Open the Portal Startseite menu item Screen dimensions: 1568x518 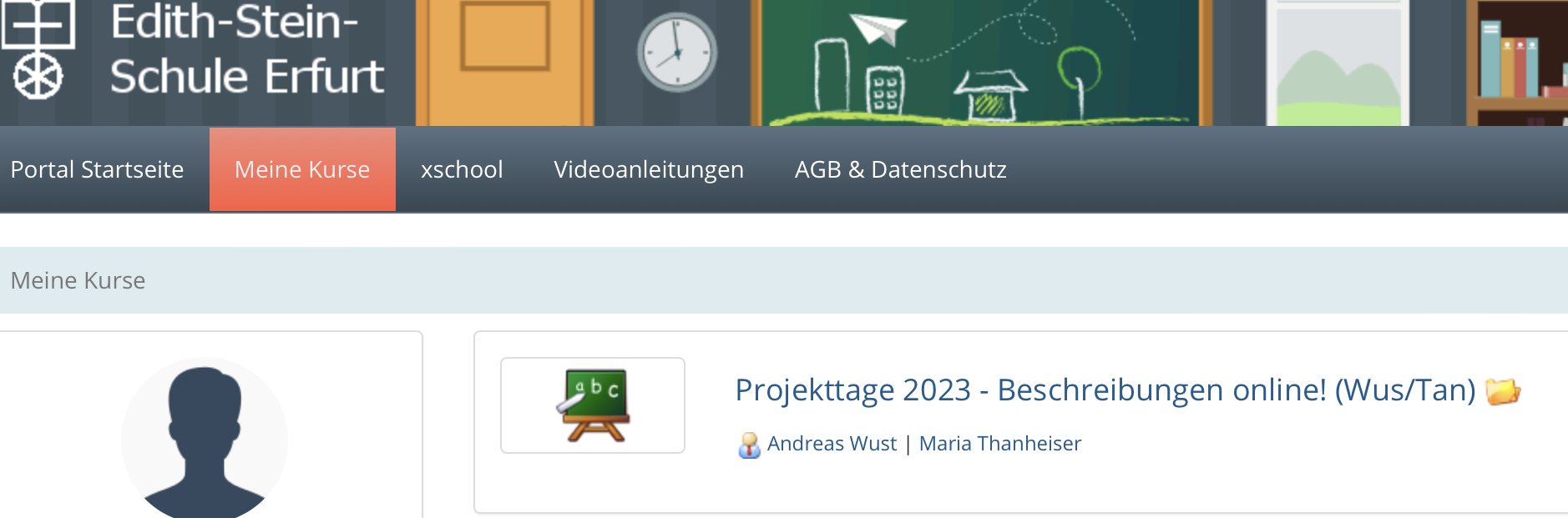click(x=97, y=169)
